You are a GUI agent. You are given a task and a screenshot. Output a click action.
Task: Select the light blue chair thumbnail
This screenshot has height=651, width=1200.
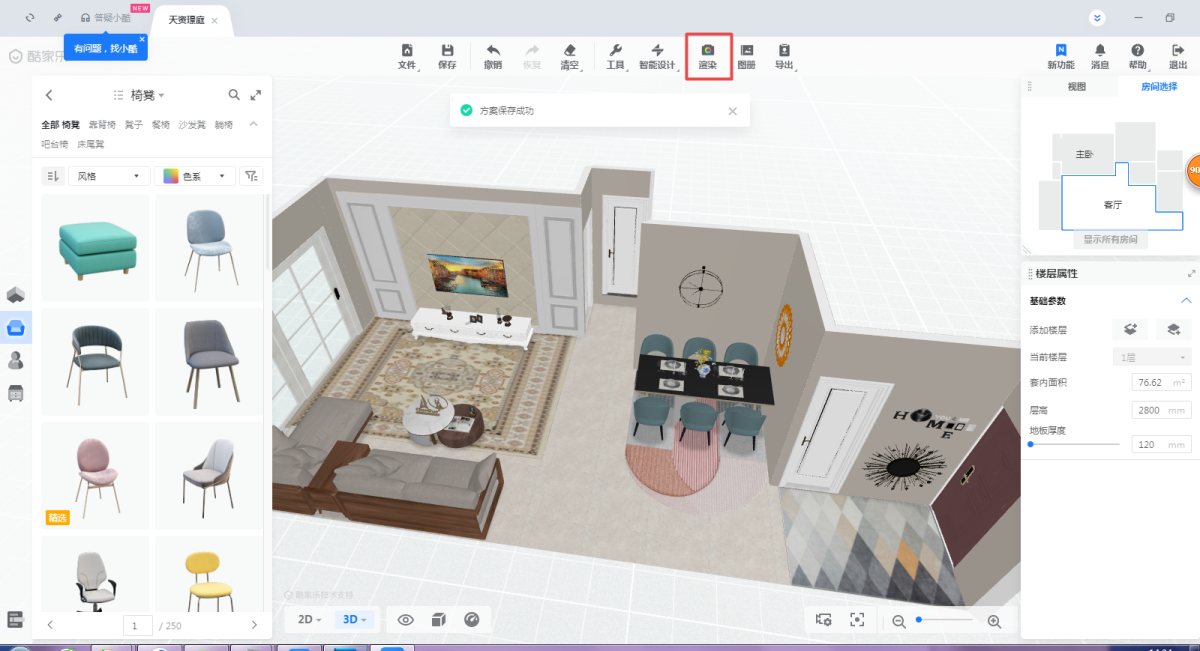click(209, 248)
